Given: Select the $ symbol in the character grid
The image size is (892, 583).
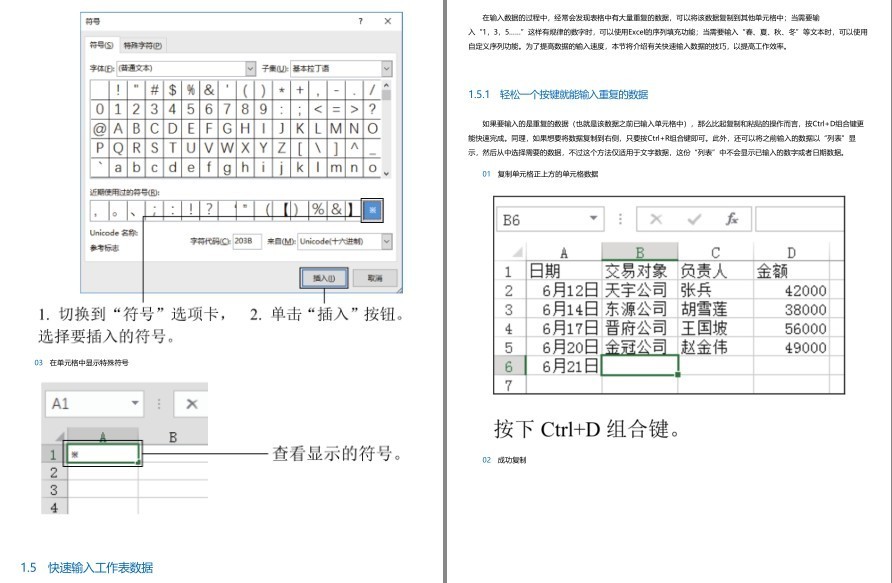Looking at the screenshot, I should (x=172, y=89).
